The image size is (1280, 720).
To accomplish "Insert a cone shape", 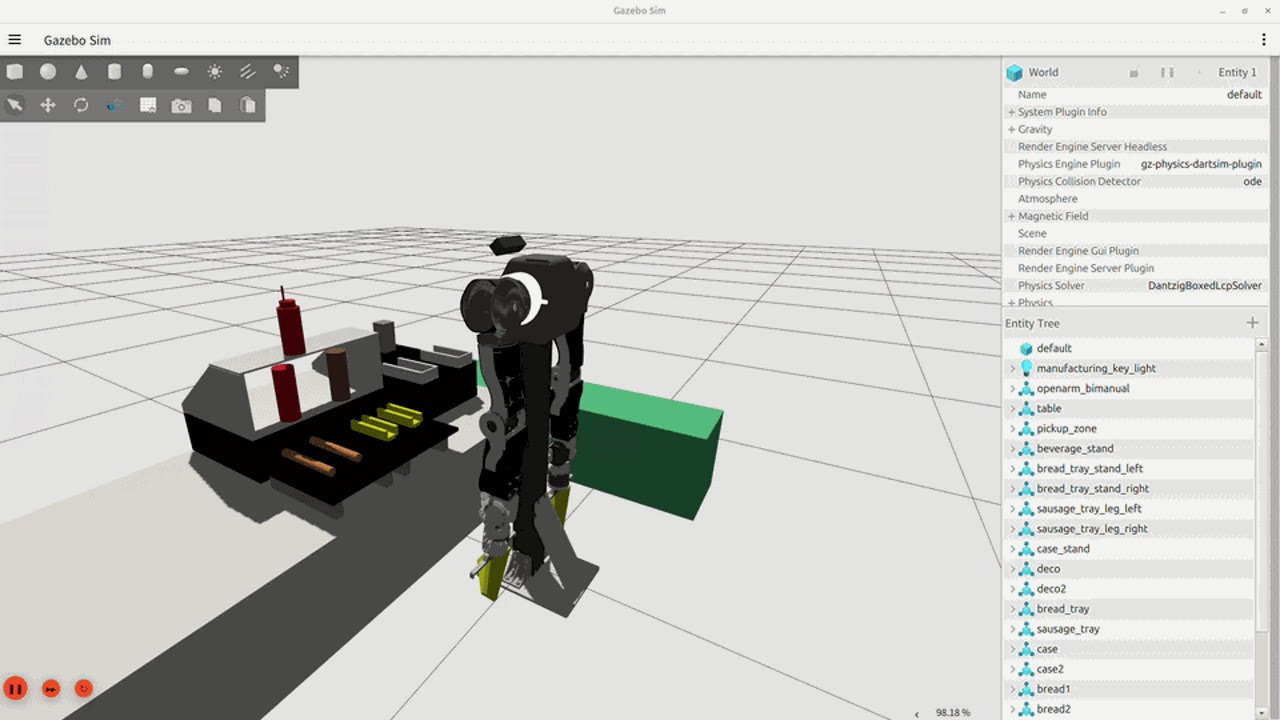I will coord(81,71).
